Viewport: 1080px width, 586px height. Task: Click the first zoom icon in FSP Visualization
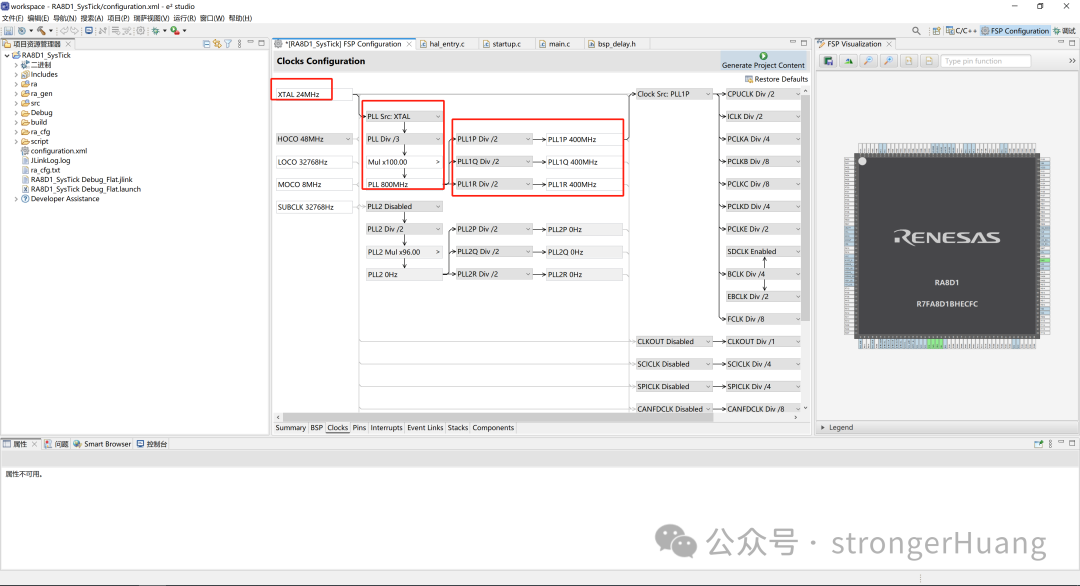coord(867,61)
